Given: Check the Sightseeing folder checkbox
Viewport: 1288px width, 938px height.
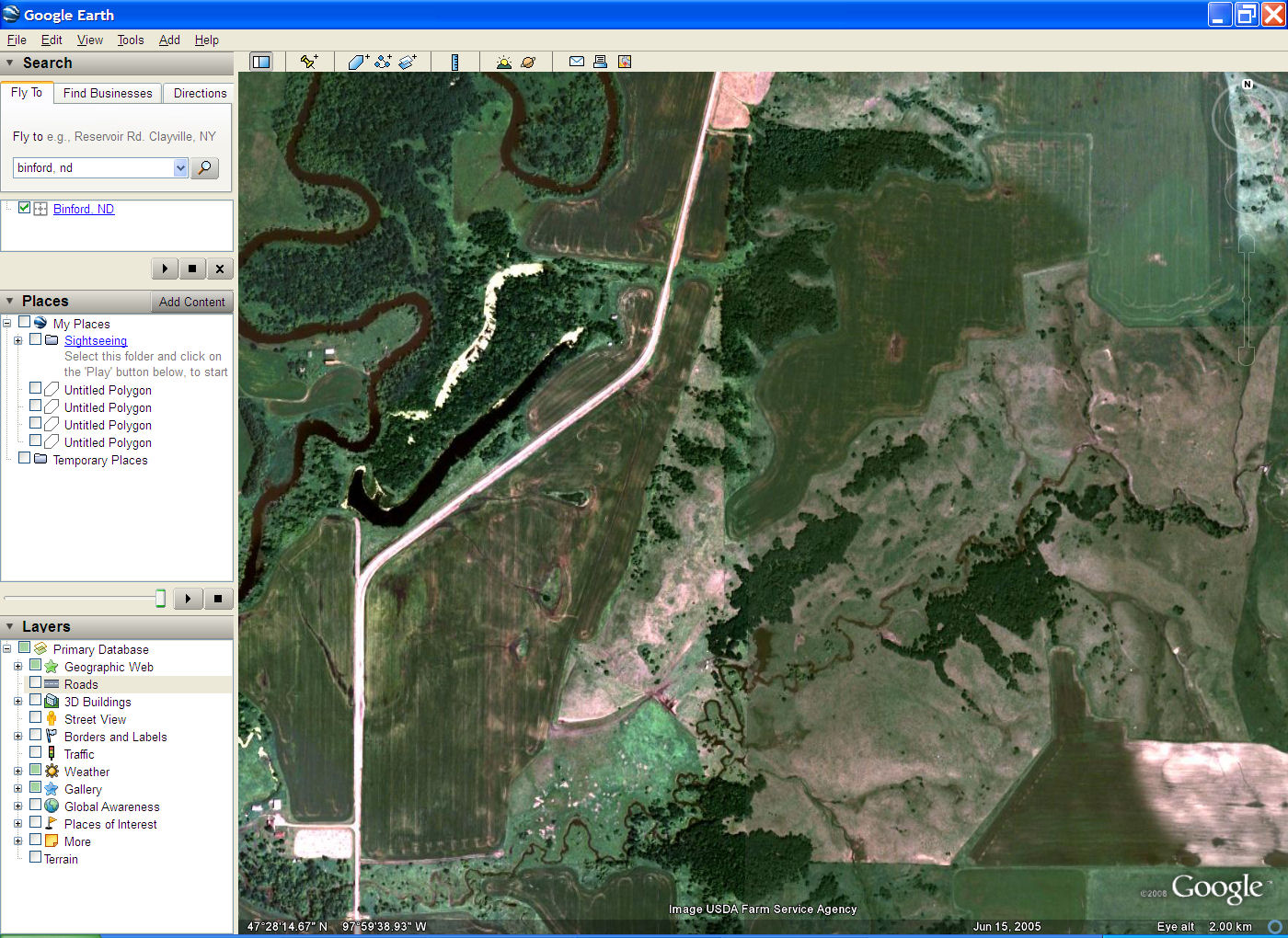Looking at the screenshot, I should (x=35, y=339).
